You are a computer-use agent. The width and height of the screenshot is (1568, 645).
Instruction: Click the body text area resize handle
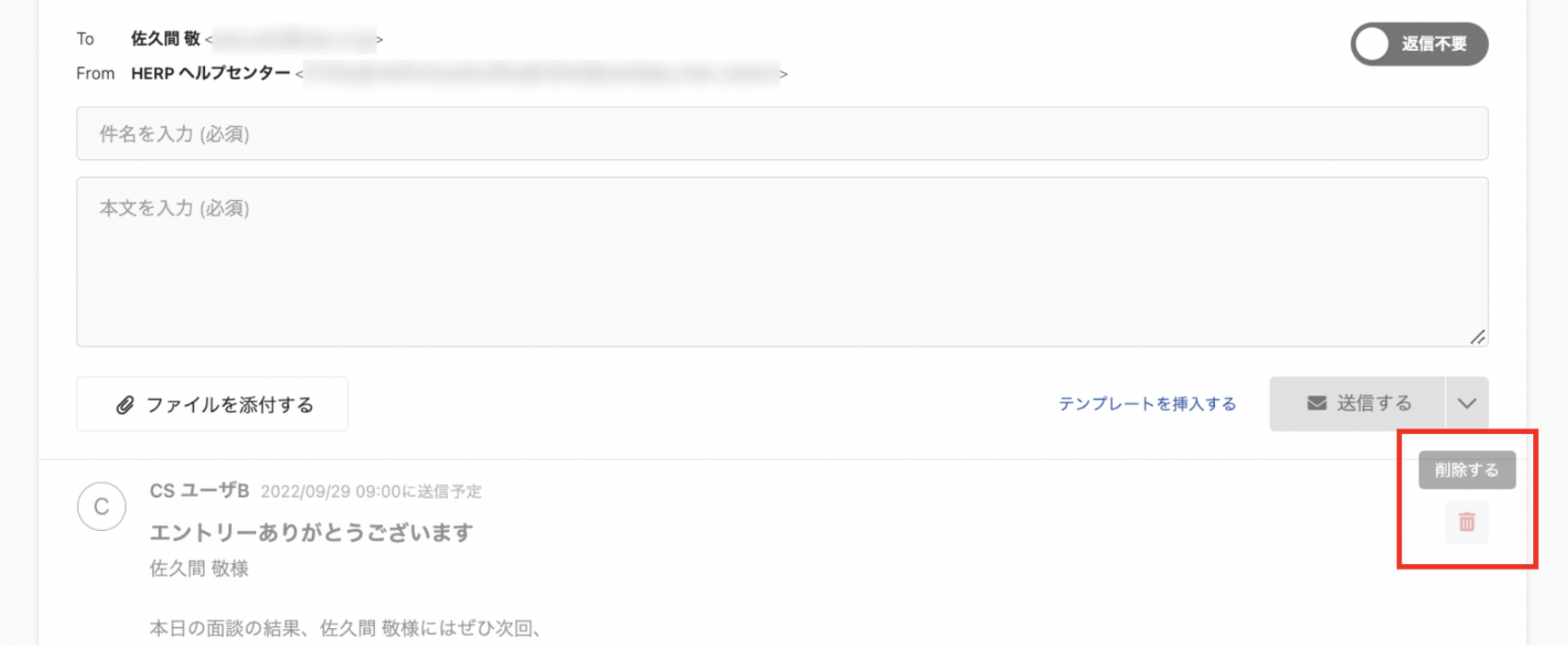[x=1478, y=337]
